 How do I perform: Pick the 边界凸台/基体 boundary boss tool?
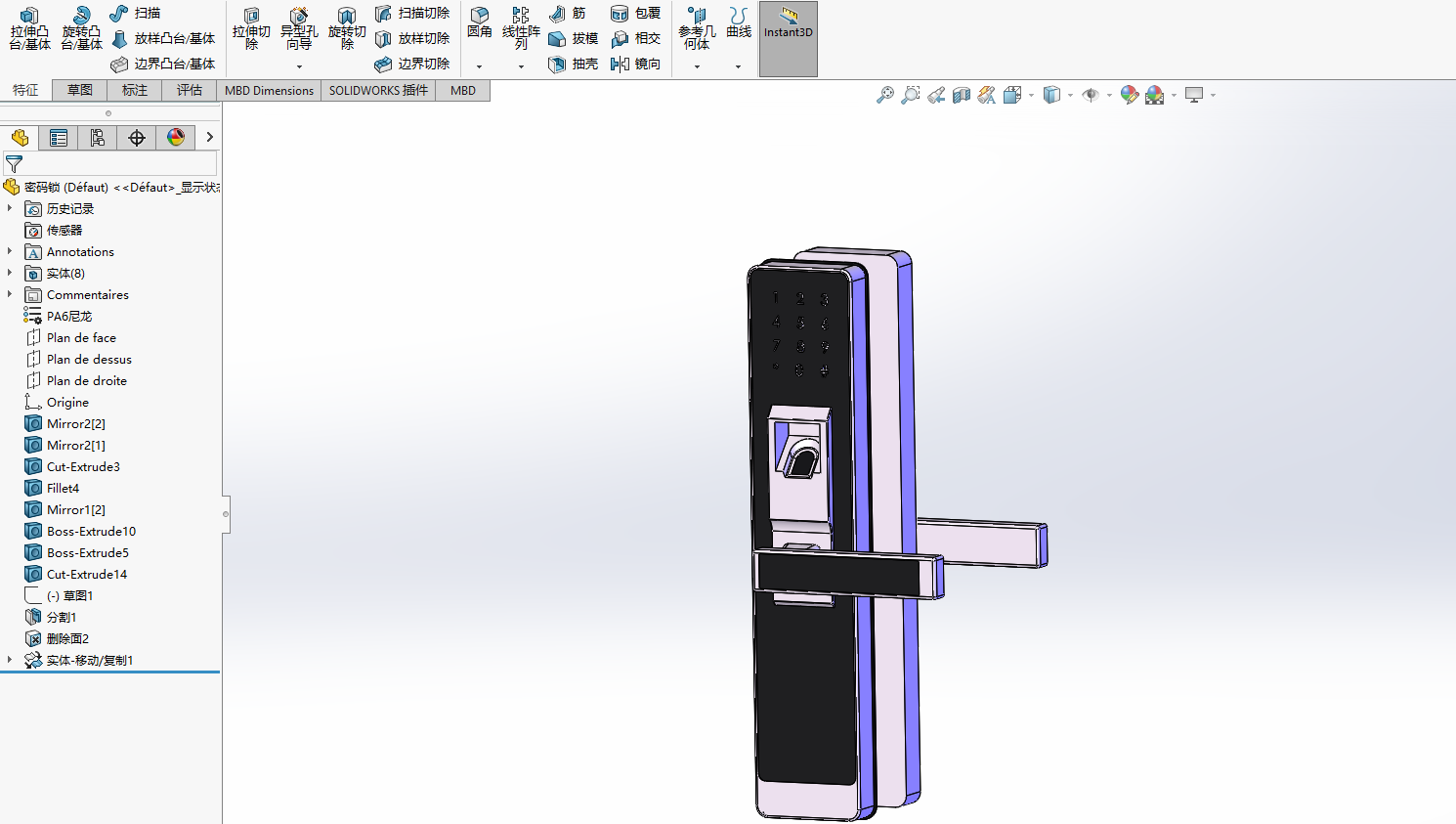[163, 64]
